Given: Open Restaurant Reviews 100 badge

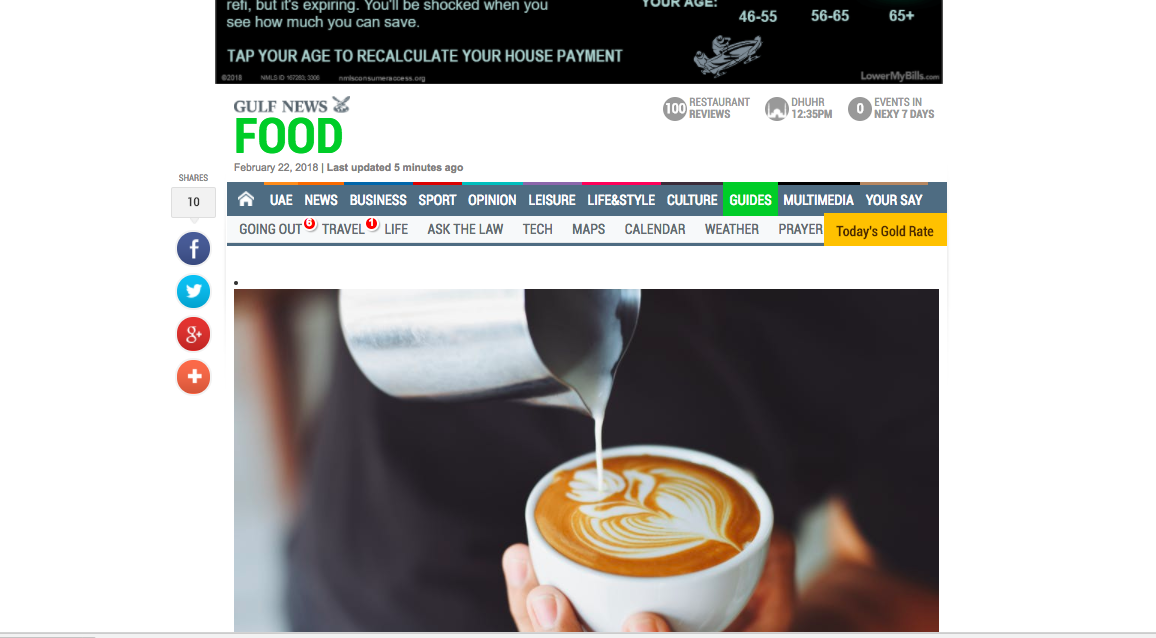Looking at the screenshot, I should point(675,109).
